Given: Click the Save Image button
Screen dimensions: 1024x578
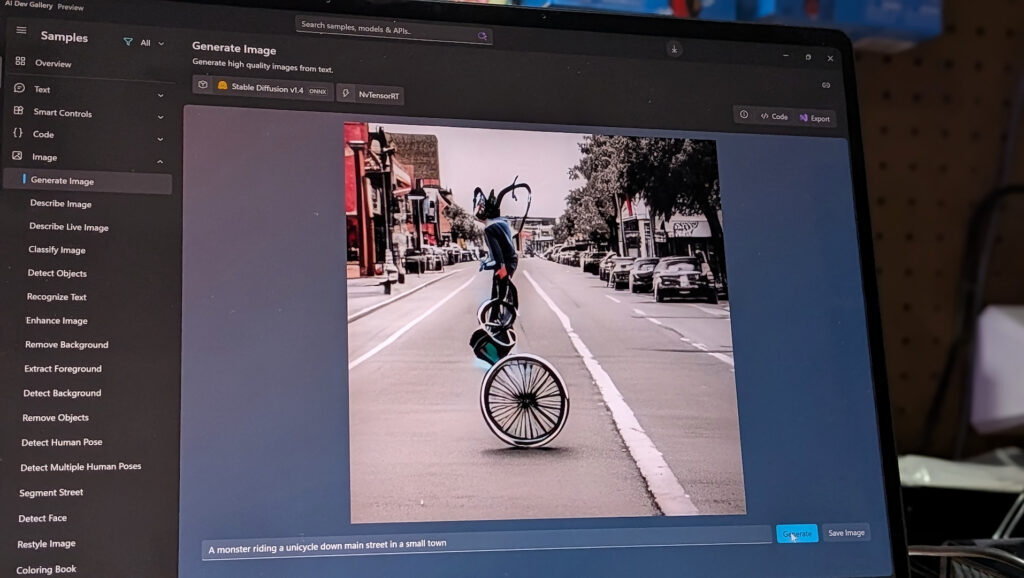Looking at the screenshot, I should (x=846, y=533).
